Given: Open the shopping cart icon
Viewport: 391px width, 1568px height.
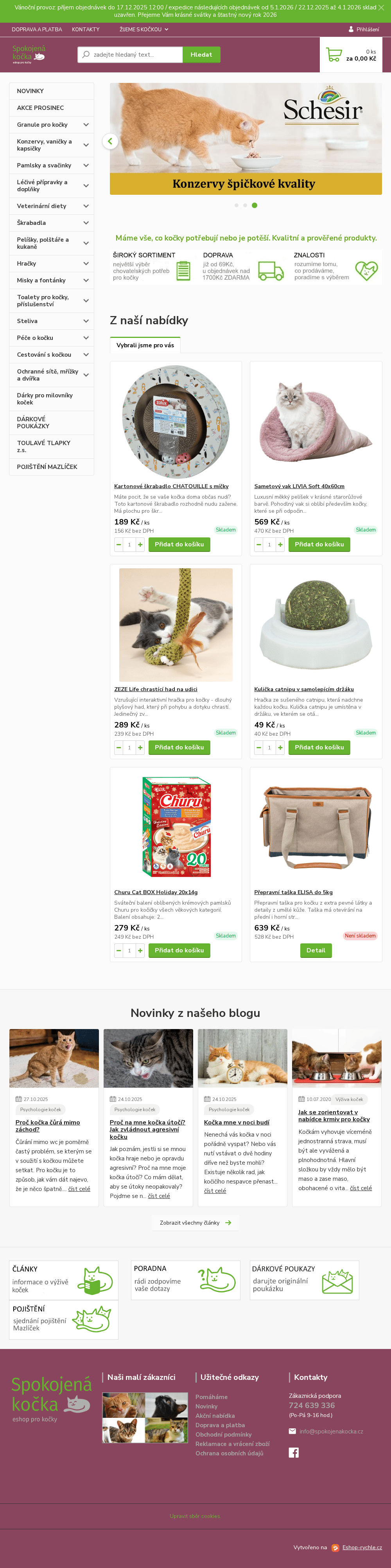Looking at the screenshot, I should click(334, 55).
